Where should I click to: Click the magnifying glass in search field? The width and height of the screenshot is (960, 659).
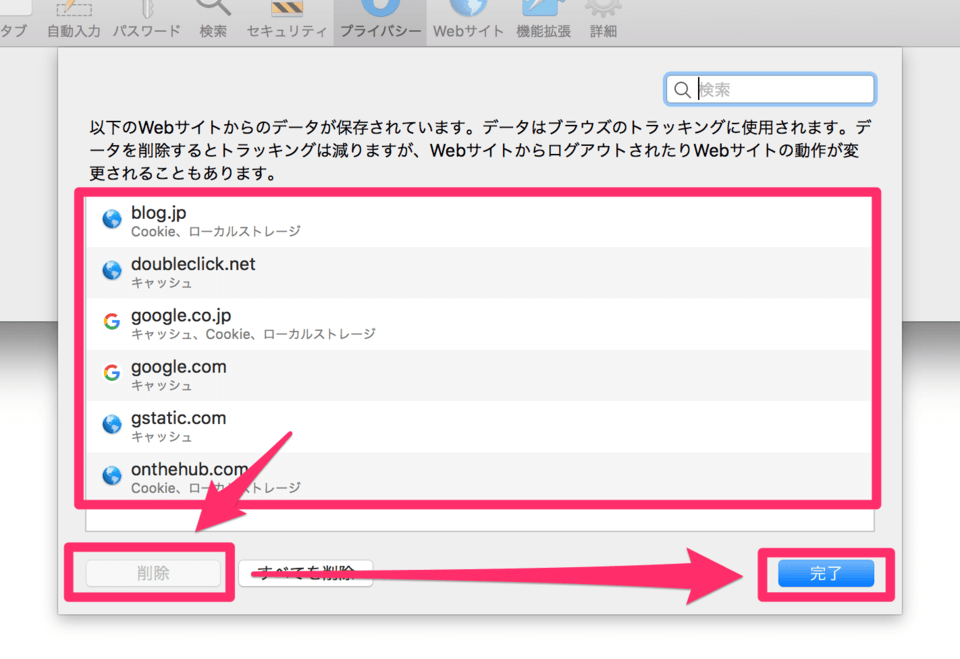coord(682,90)
